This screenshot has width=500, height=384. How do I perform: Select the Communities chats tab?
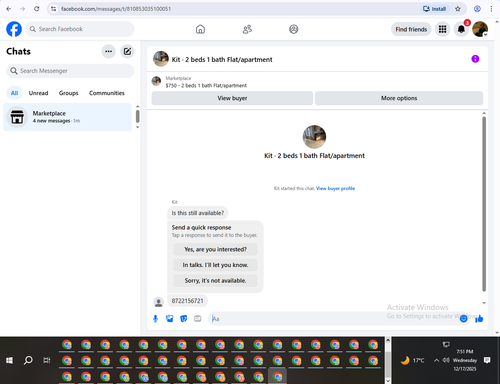click(107, 93)
